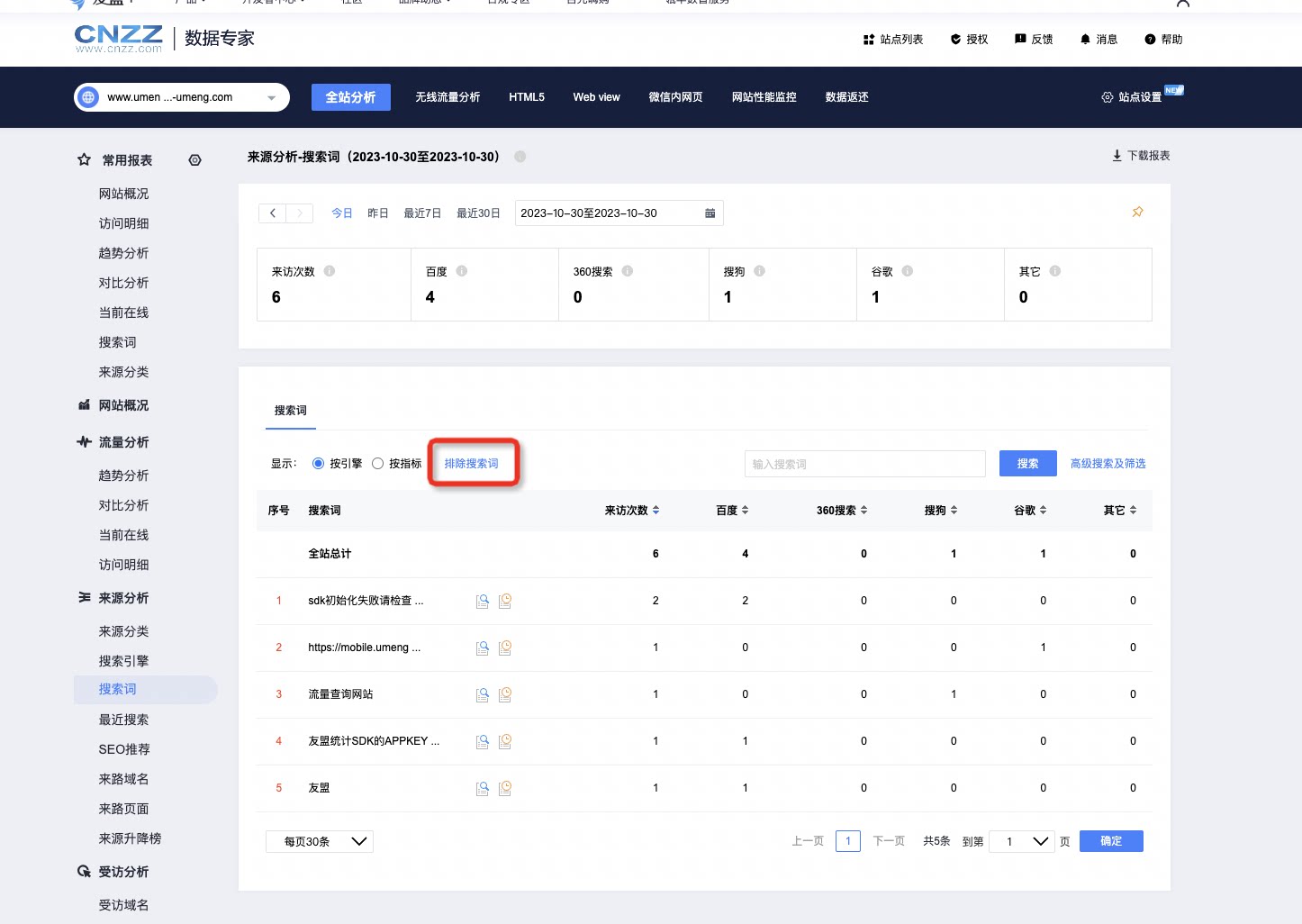Open the clock history icon for 流量查询网站

click(505, 694)
